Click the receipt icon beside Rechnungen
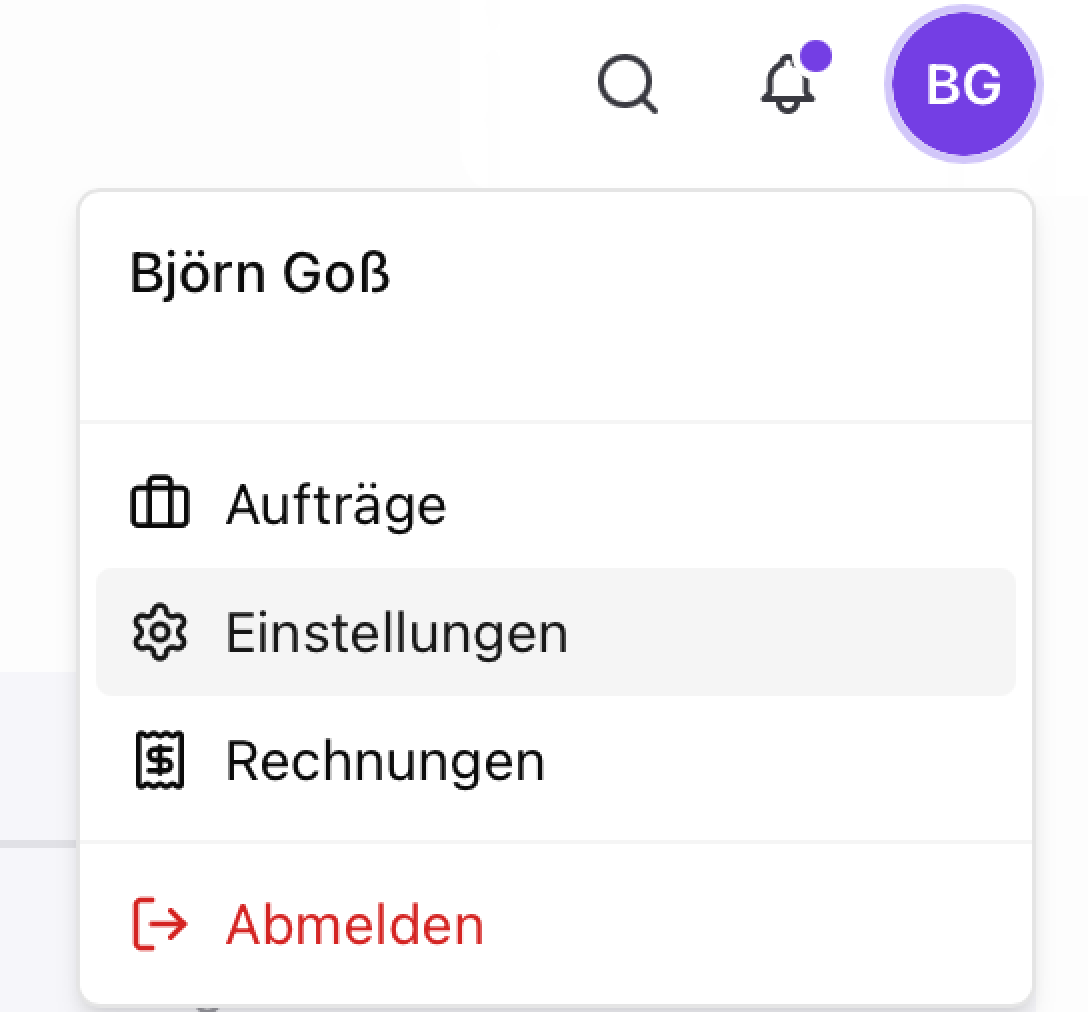 [x=160, y=760]
